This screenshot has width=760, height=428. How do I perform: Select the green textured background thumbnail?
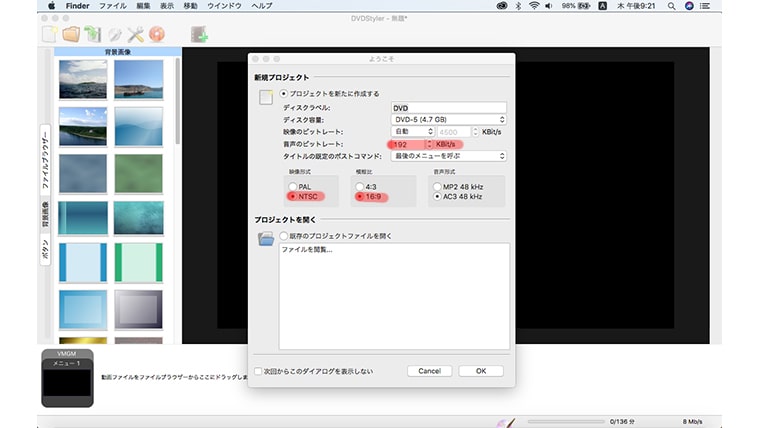point(139,174)
